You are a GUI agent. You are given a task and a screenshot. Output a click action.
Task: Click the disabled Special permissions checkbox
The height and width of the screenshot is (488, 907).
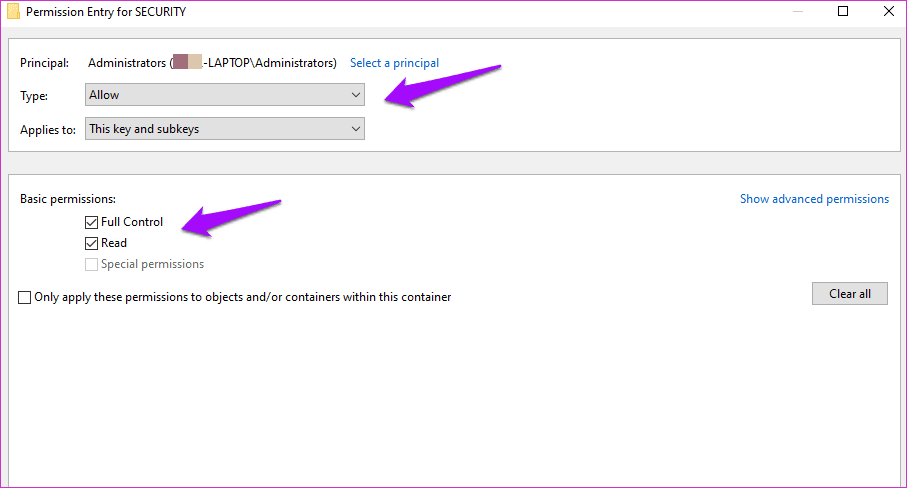coord(92,265)
